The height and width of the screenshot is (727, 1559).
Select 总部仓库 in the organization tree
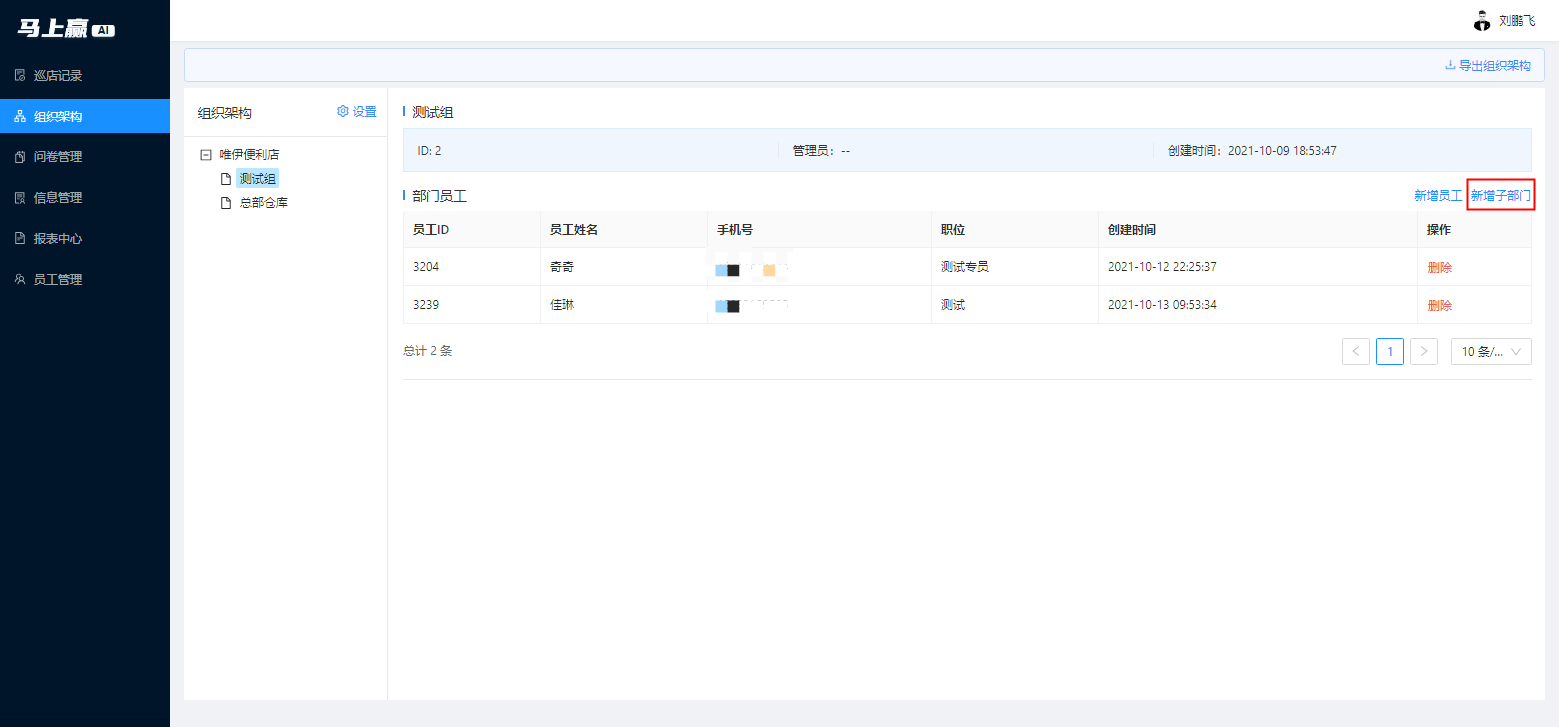point(262,202)
